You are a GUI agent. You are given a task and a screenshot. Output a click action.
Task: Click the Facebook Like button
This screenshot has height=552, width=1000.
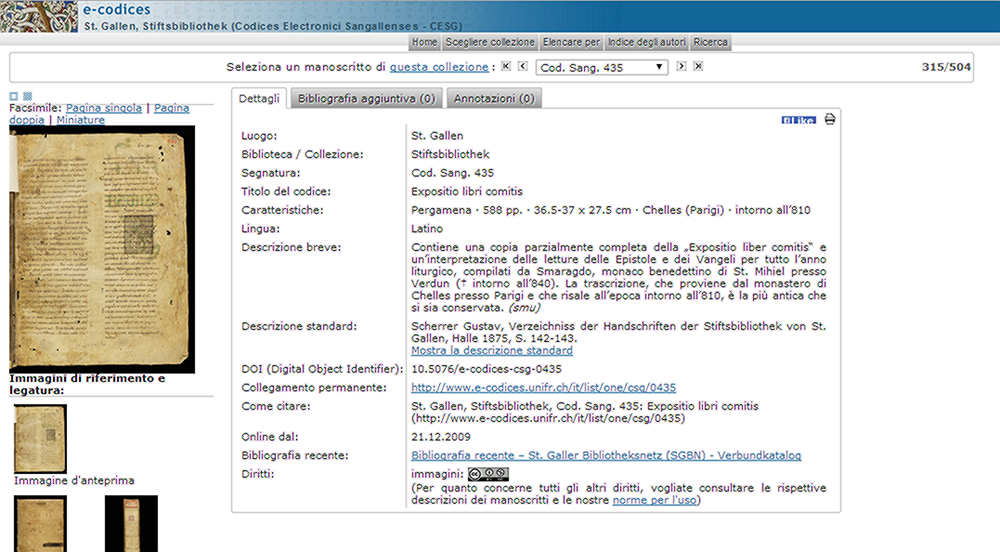798,120
